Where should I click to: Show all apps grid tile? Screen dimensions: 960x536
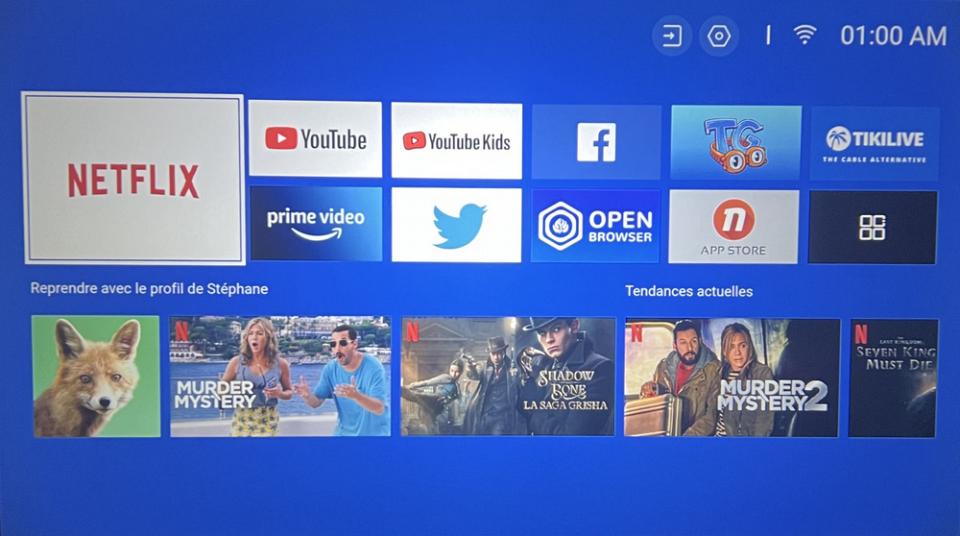[872, 227]
